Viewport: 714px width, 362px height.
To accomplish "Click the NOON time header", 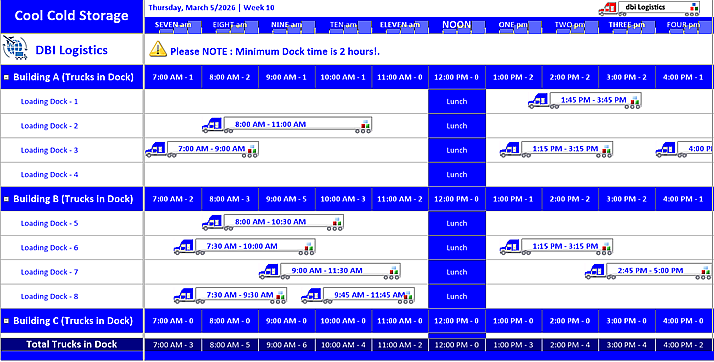I will point(457,25).
